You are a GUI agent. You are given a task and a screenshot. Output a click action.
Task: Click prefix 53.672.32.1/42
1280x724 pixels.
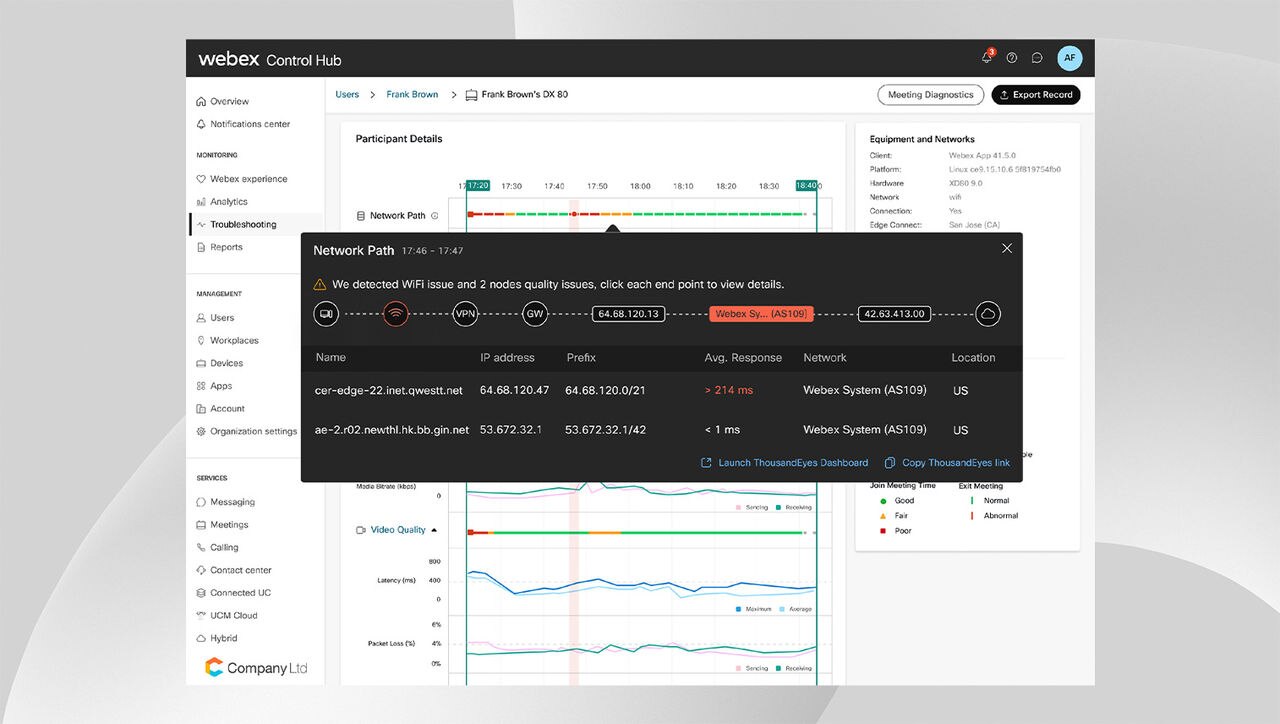(605, 430)
